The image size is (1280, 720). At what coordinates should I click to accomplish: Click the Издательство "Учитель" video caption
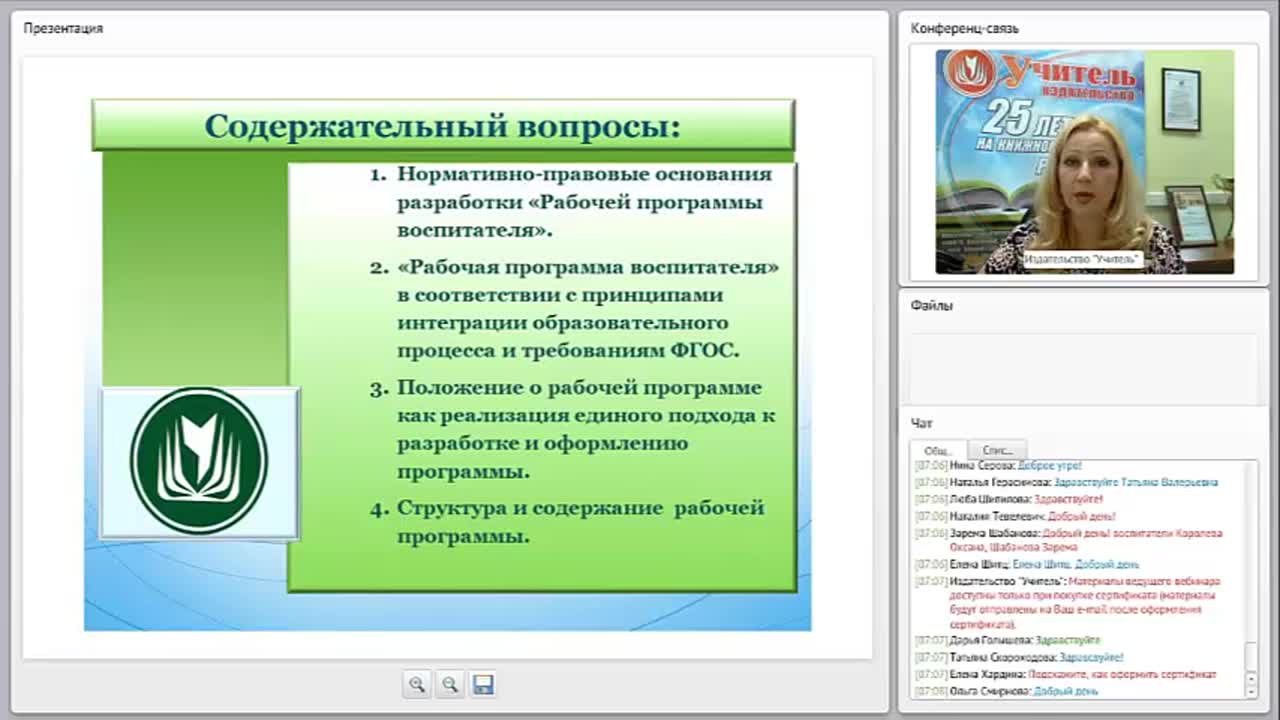pyautogui.click(x=1082, y=259)
